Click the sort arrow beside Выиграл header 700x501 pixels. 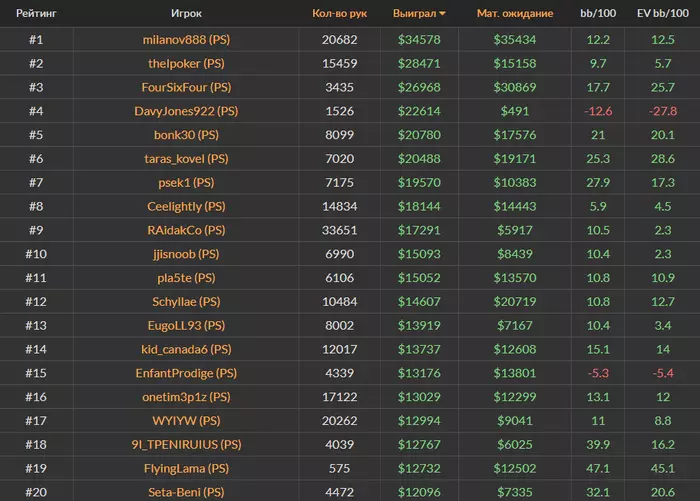(x=443, y=15)
